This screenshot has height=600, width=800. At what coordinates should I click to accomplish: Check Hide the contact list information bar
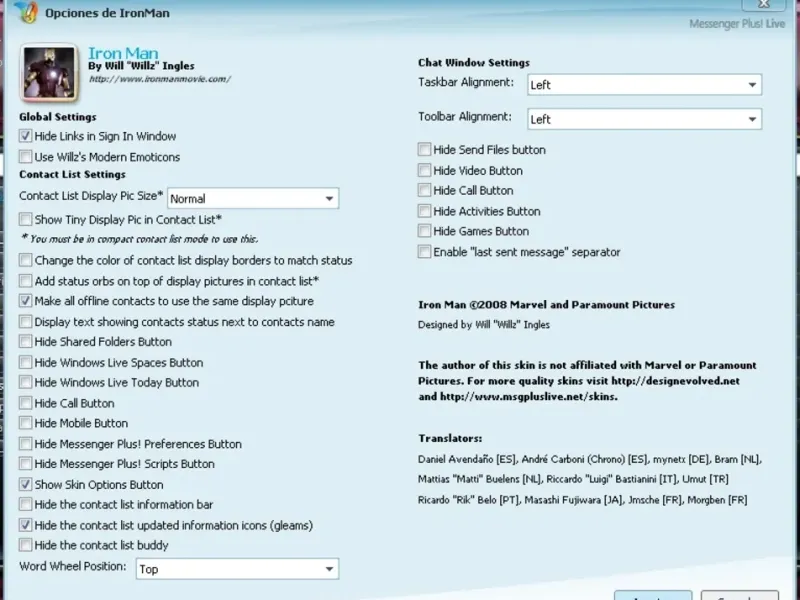click(x=25, y=504)
